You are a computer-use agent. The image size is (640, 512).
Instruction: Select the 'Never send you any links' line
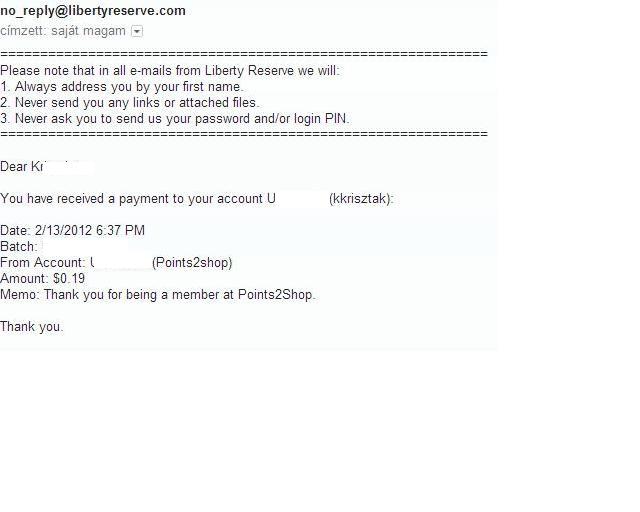130,103
